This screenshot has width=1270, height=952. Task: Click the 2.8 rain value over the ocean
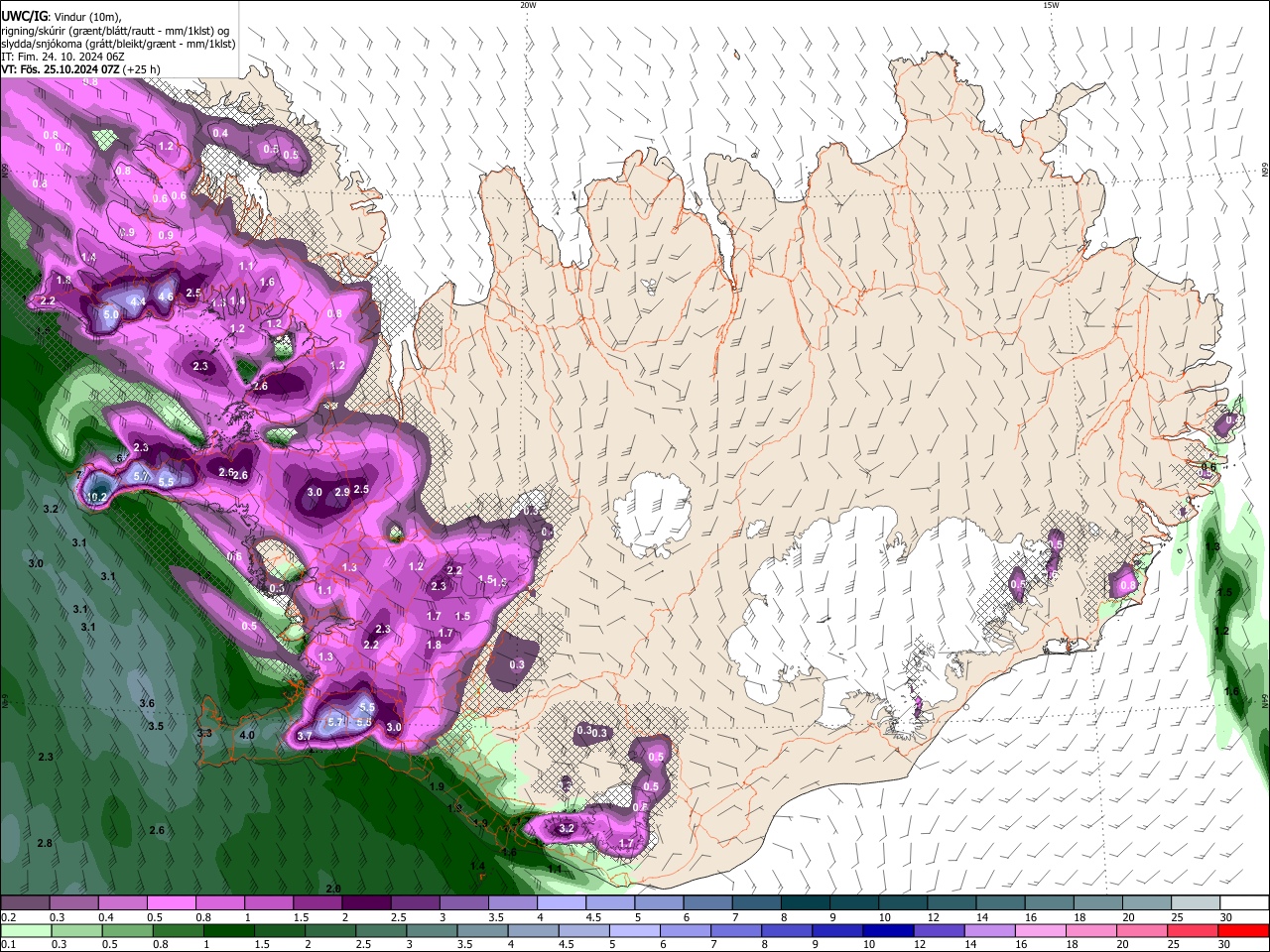point(45,843)
